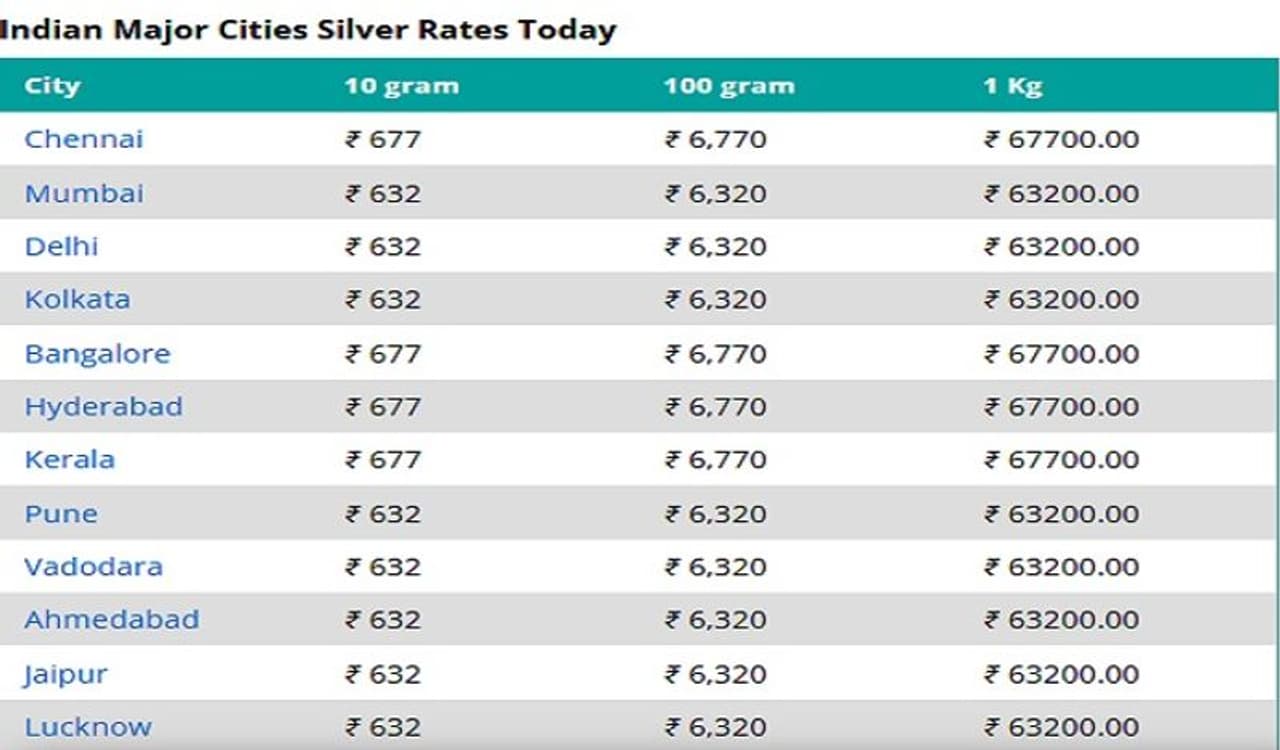Go to the Bangalore city link
Screen dimensions: 1280x750
click(x=97, y=354)
